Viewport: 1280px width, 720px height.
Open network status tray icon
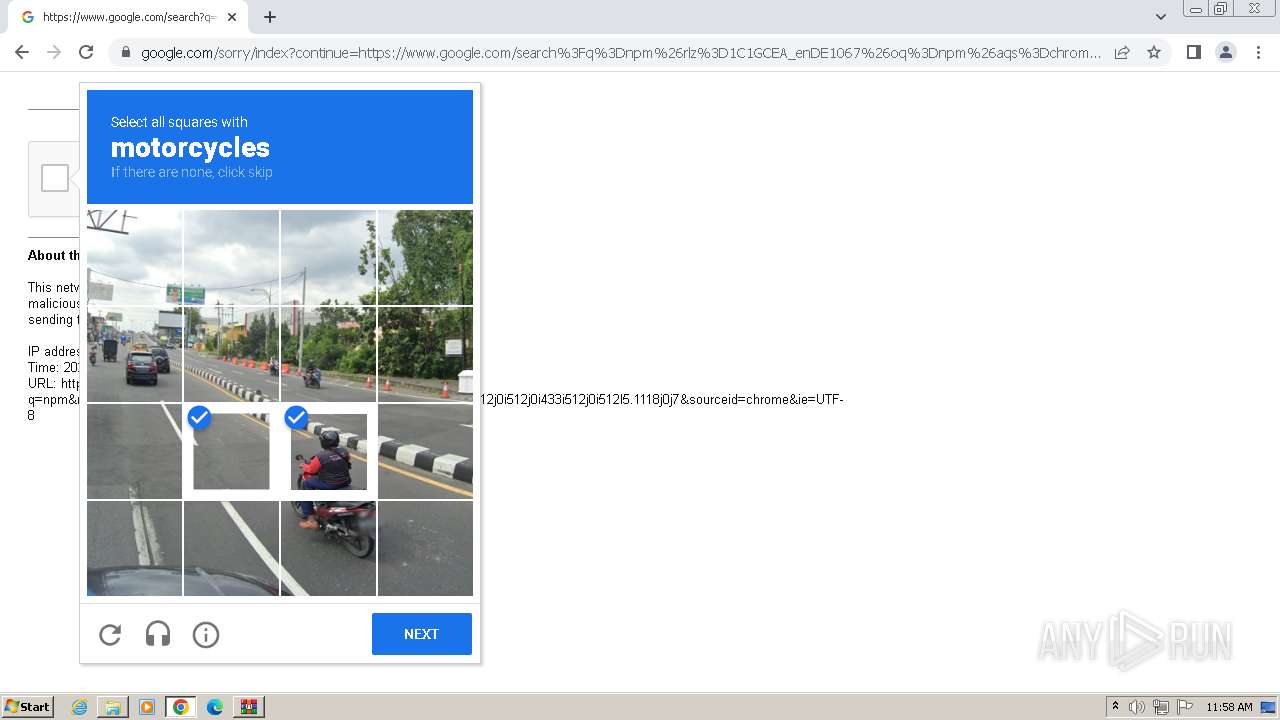1160,707
